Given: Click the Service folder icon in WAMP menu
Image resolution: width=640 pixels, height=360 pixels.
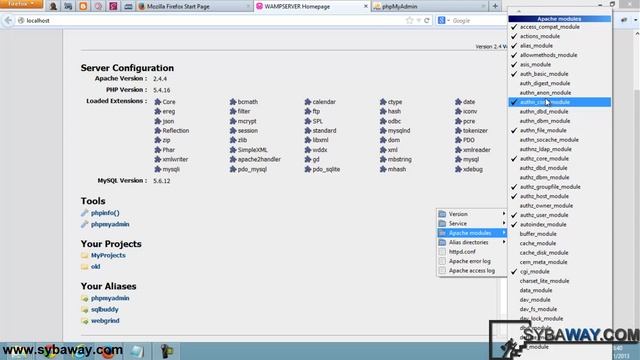Looking at the screenshot, I should point(442,224).
